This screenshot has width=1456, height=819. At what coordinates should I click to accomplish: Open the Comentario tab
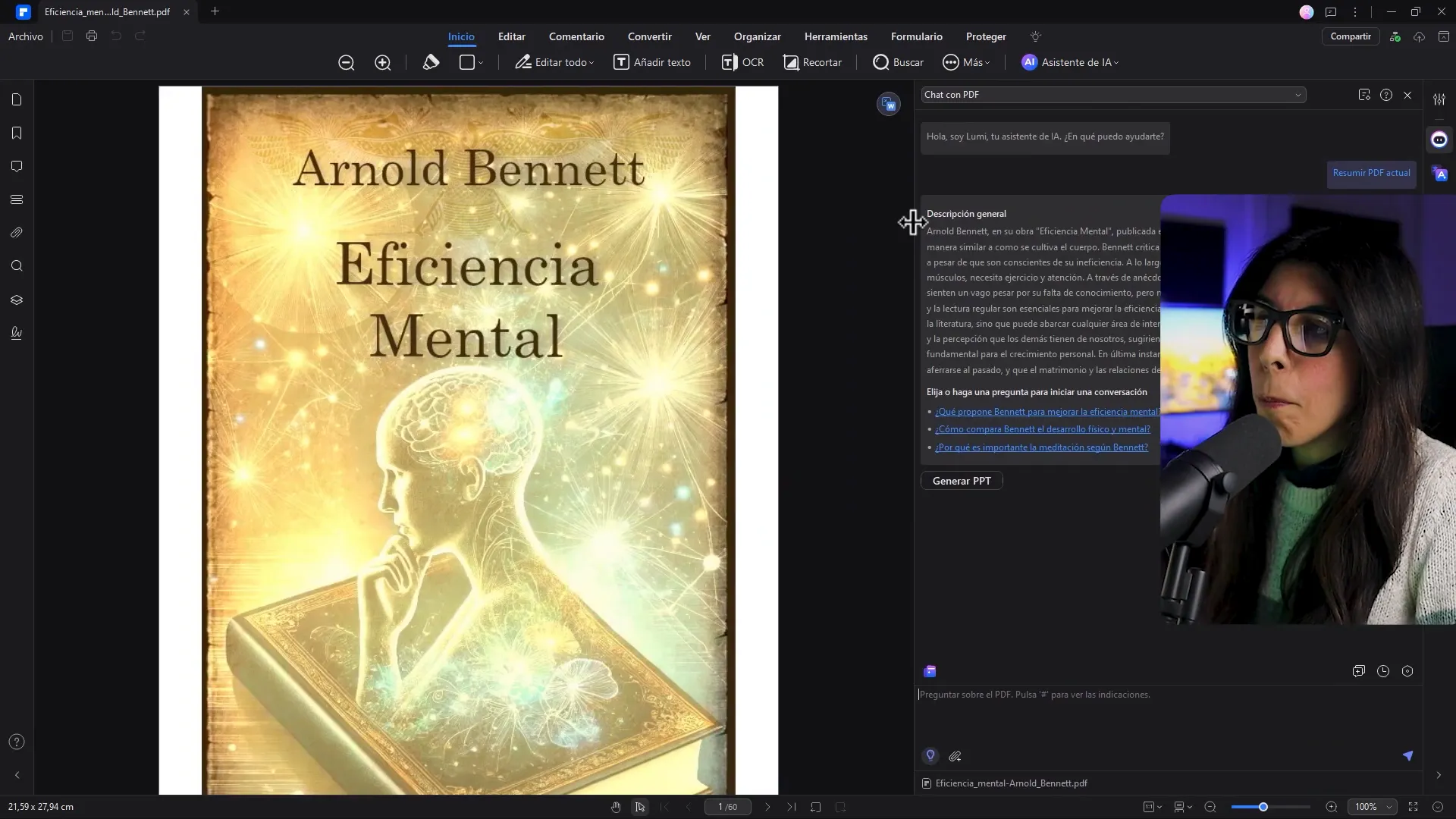pos(576,36)
